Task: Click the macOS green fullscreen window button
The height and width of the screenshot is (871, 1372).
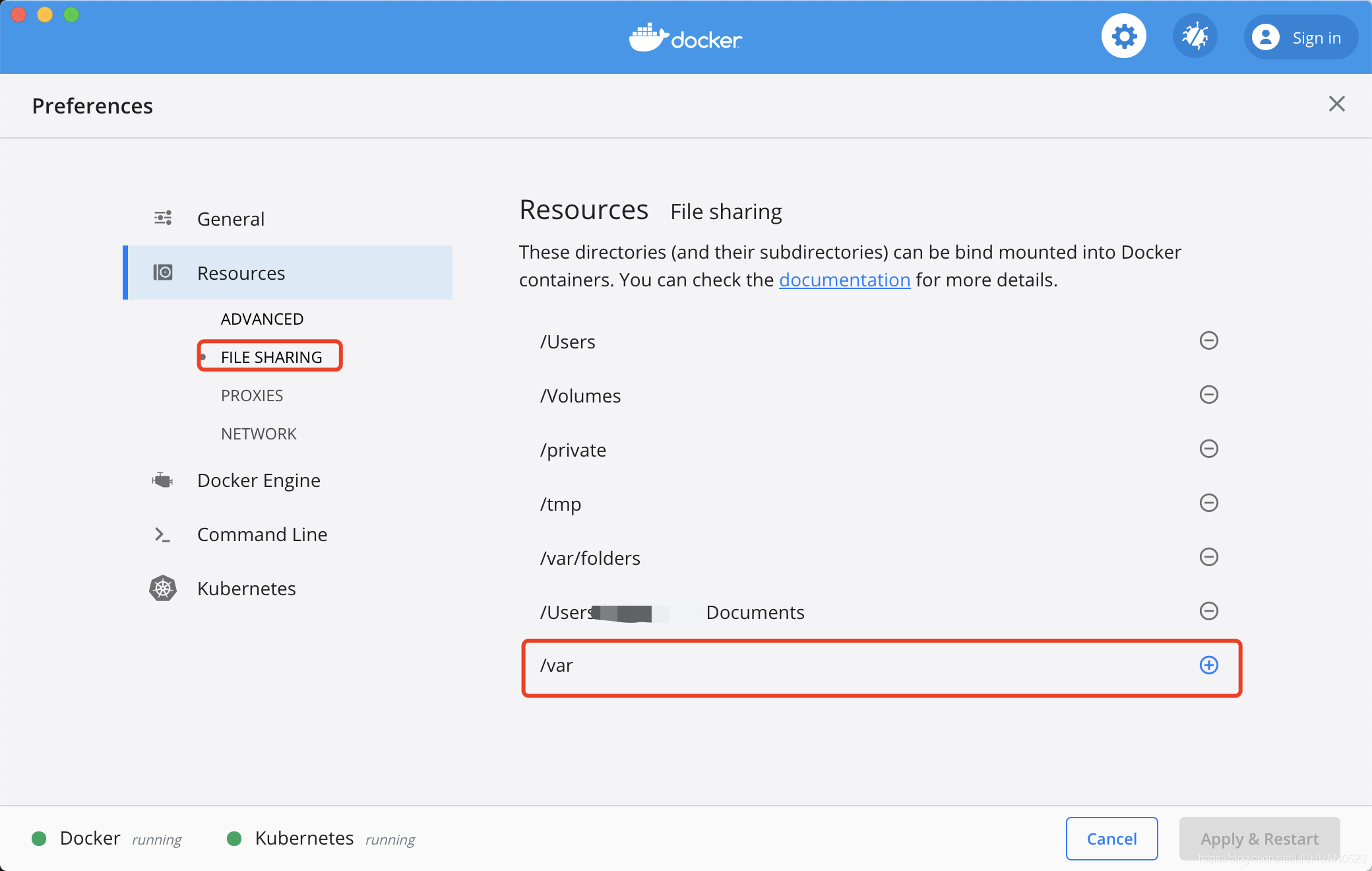Action: point(71,15)
